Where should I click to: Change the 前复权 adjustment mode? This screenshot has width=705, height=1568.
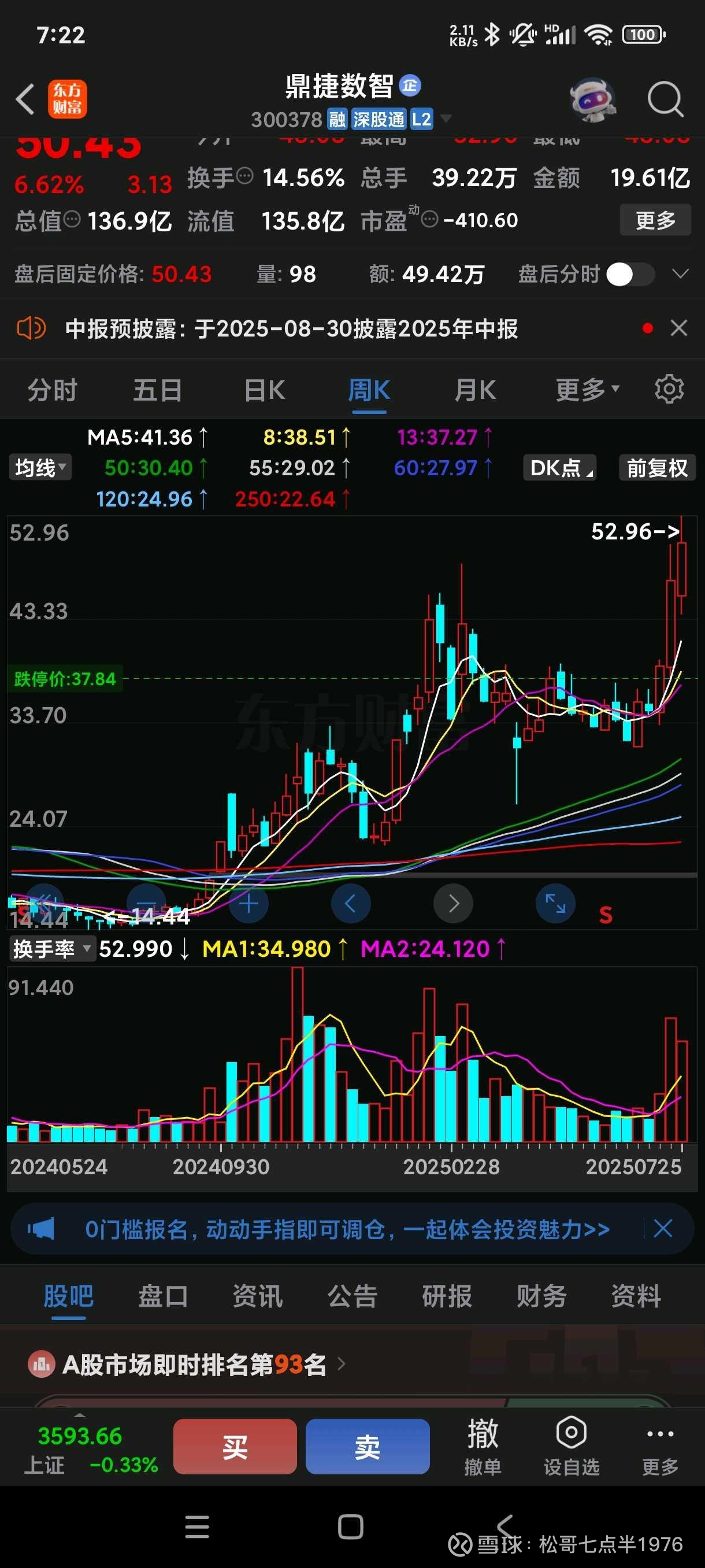657,468
